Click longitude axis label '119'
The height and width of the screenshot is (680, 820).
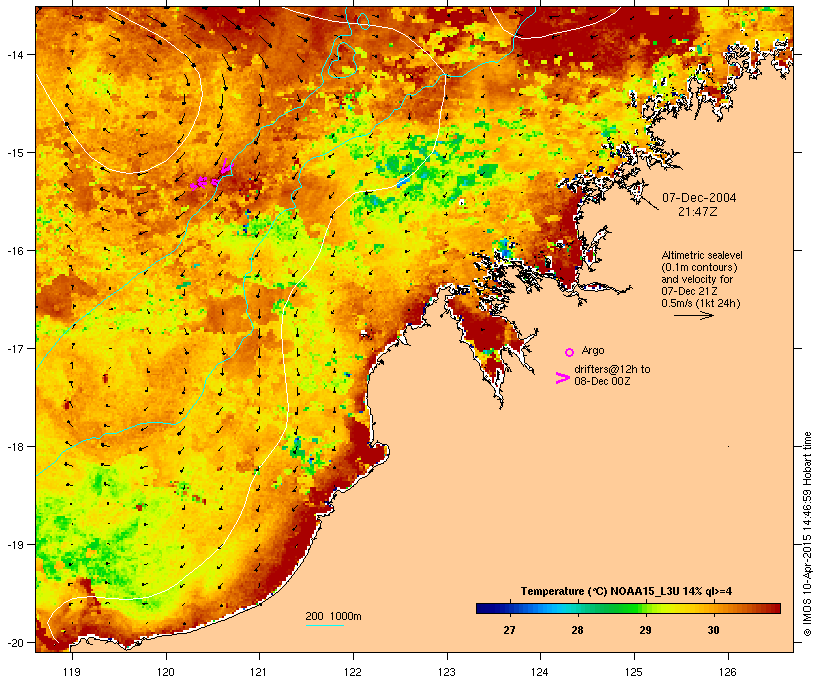(x=72, y=672)
